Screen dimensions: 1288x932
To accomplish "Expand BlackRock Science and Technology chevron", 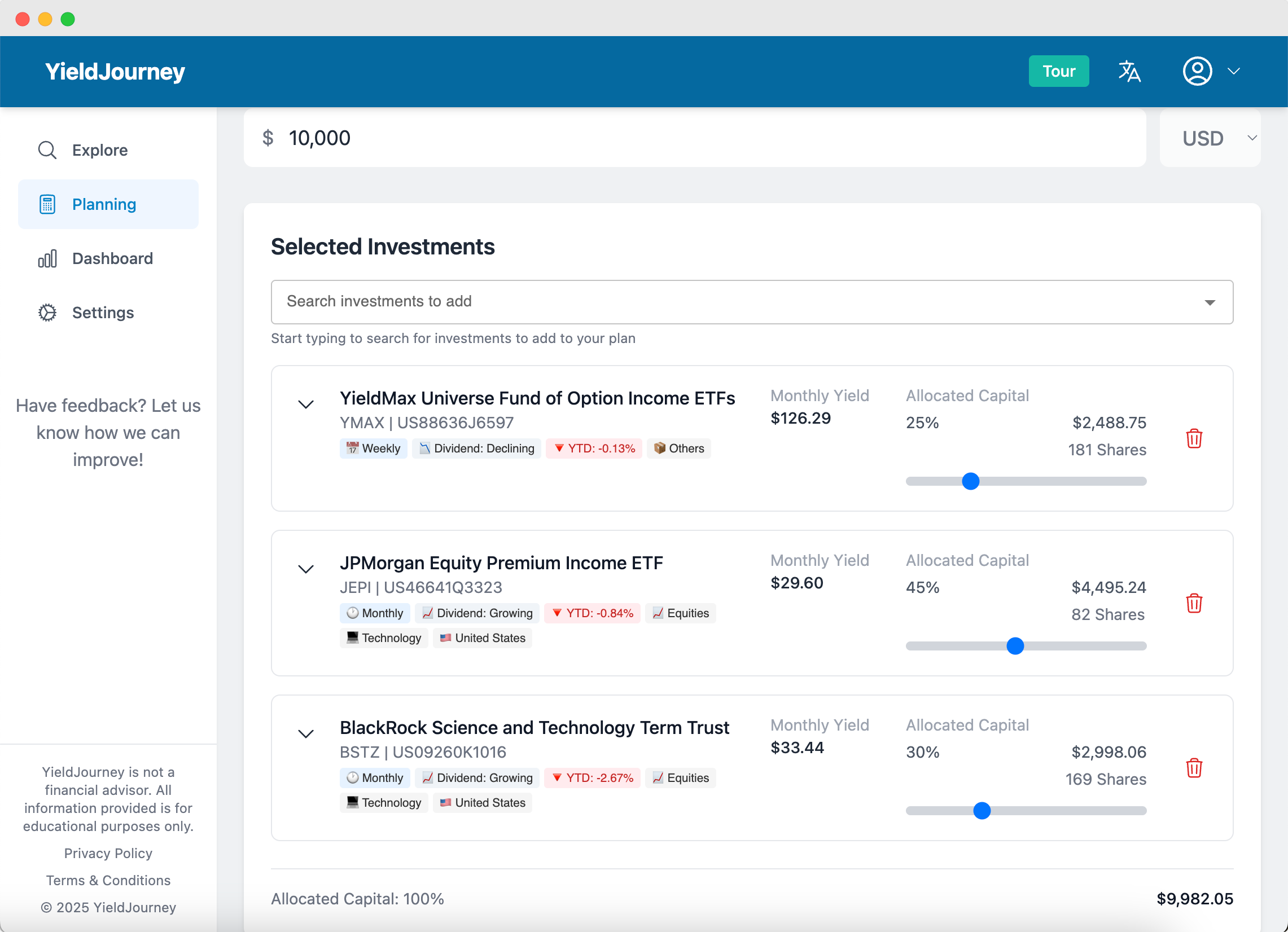I will (306, 734).
